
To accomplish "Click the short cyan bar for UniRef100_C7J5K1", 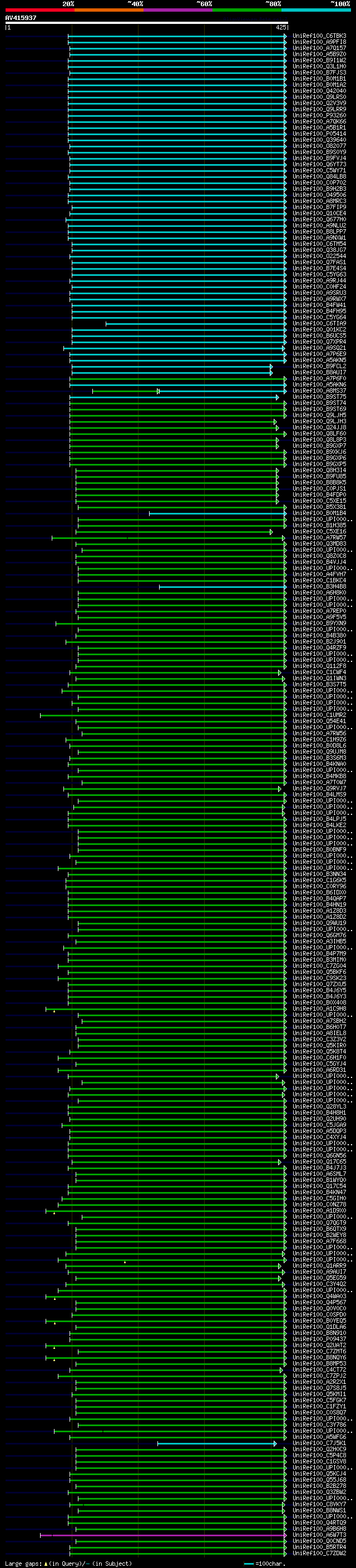I will click(x=216, y=1443).
